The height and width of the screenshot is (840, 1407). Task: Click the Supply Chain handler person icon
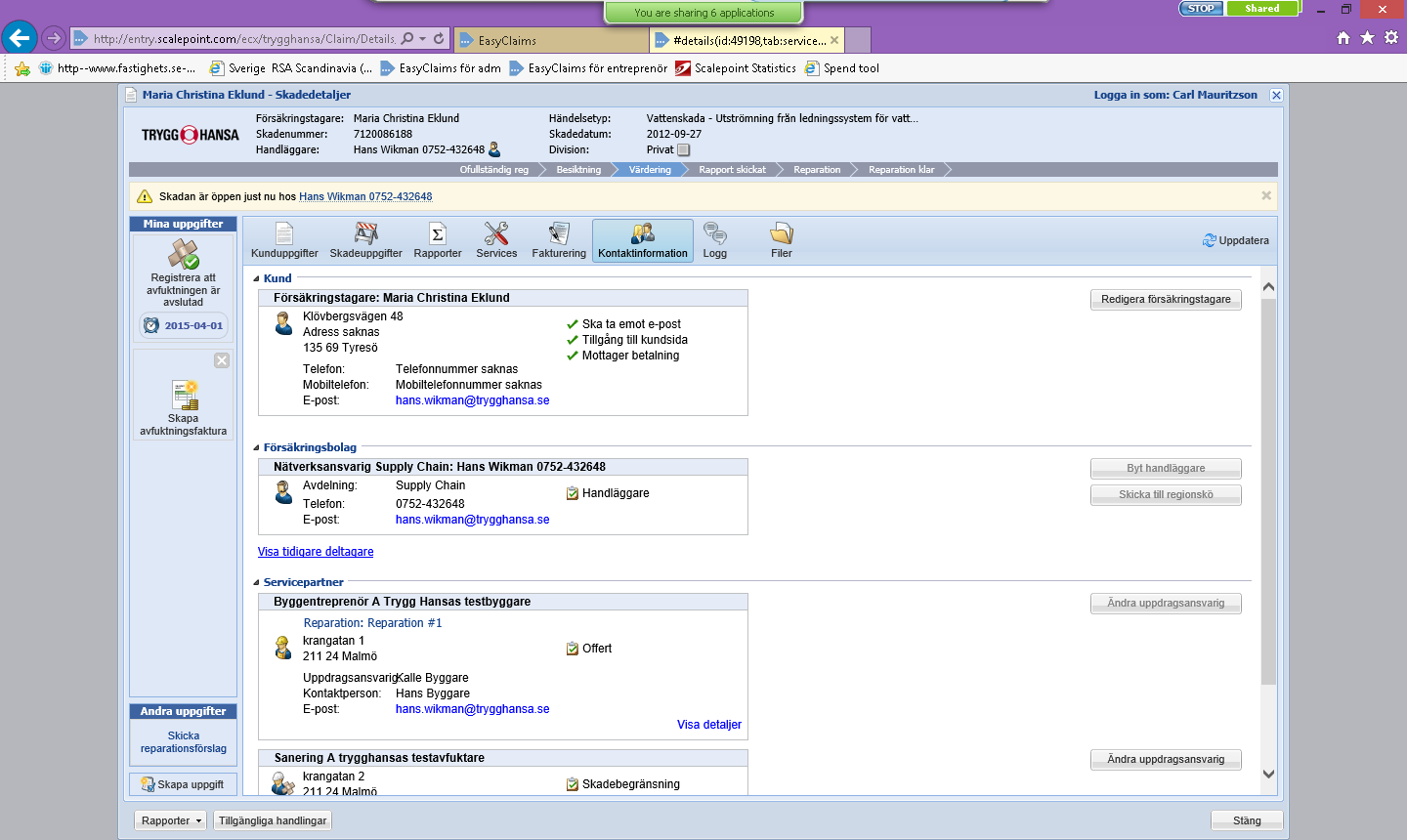tap(283, 492)
